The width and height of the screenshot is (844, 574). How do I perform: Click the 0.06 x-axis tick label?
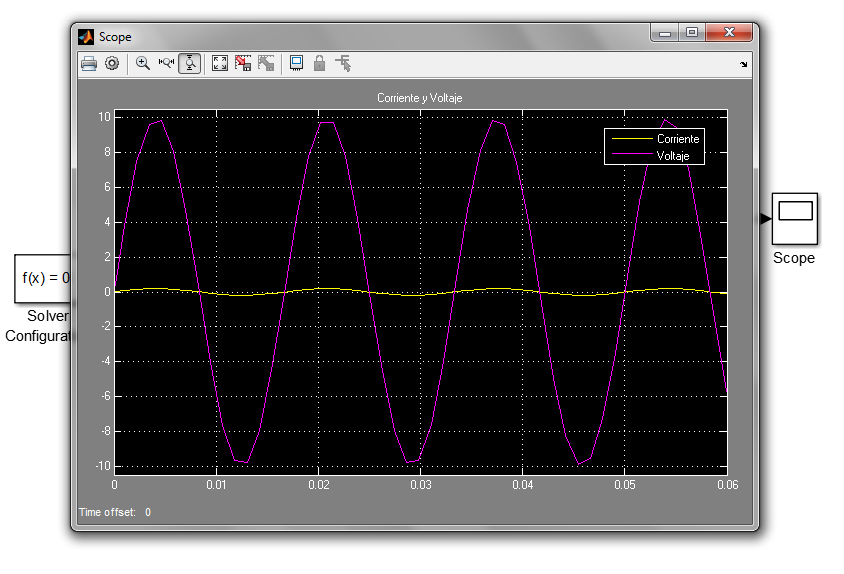[x=728, y=485]
